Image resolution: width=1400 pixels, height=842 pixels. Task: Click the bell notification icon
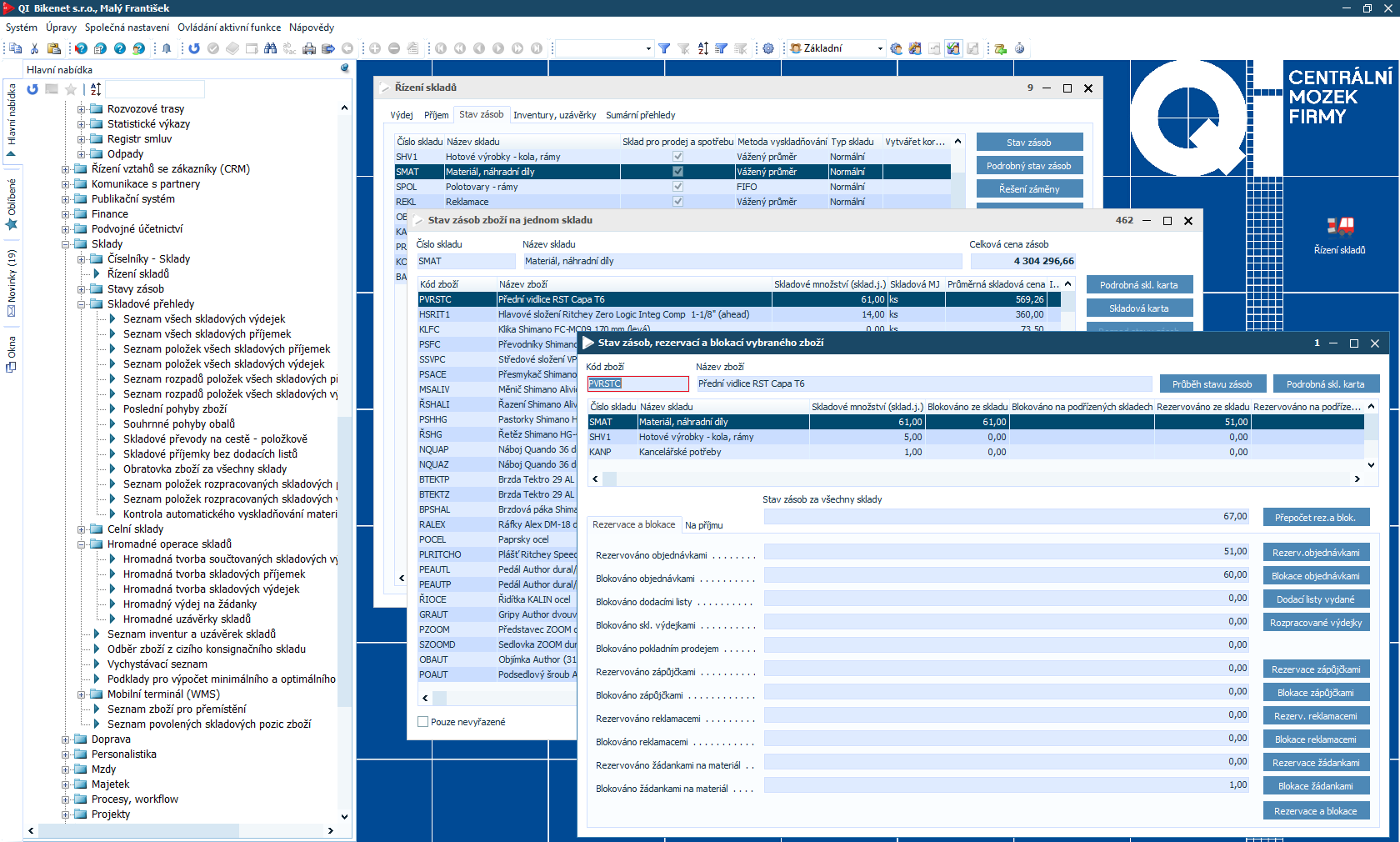point(167,48)
